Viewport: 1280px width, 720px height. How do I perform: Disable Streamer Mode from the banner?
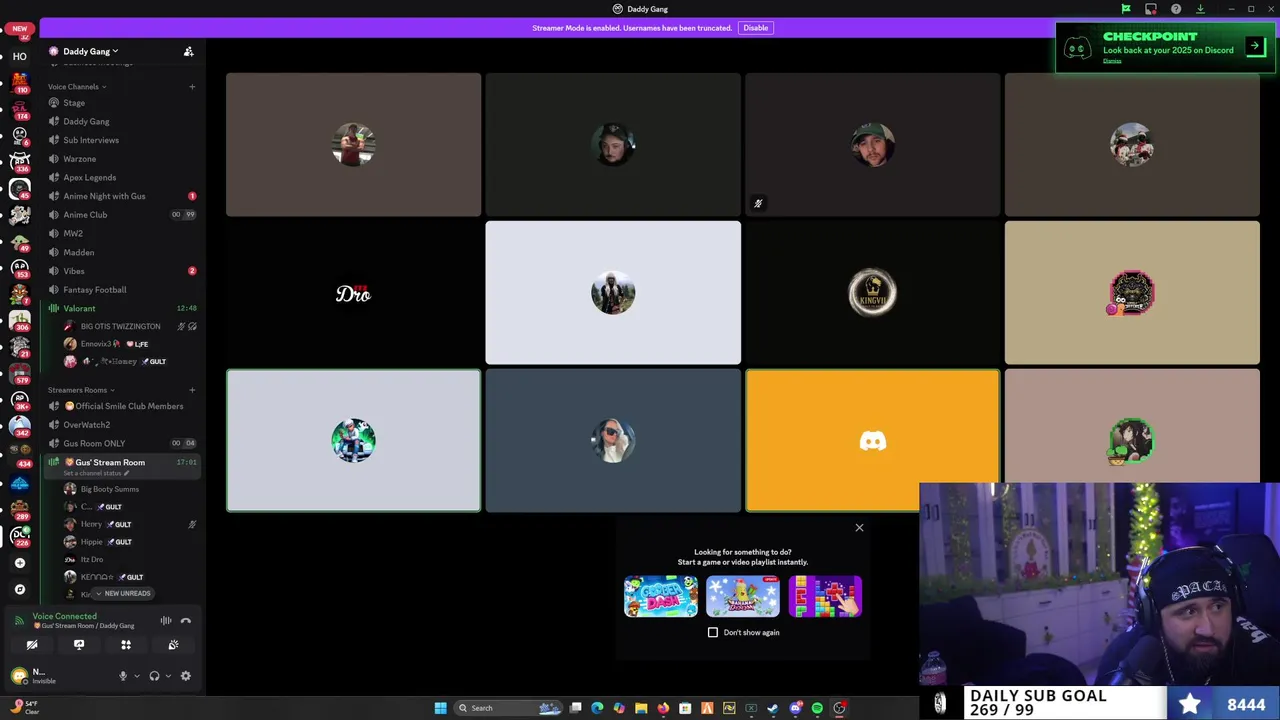[755, 28]
